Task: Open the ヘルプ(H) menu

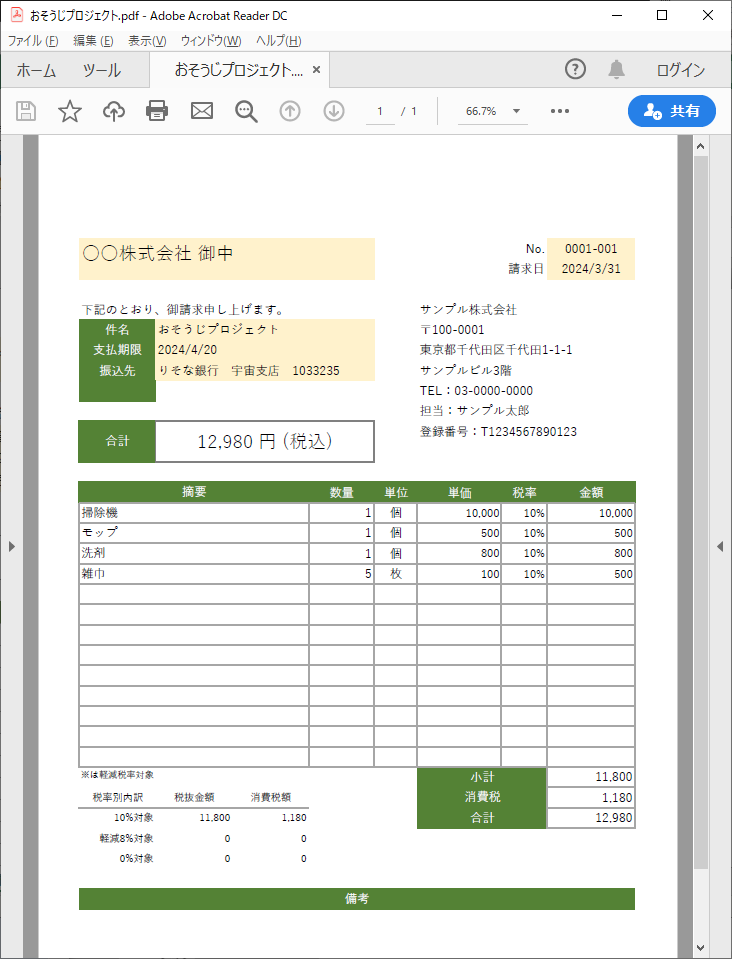Action: pos(278,41)
